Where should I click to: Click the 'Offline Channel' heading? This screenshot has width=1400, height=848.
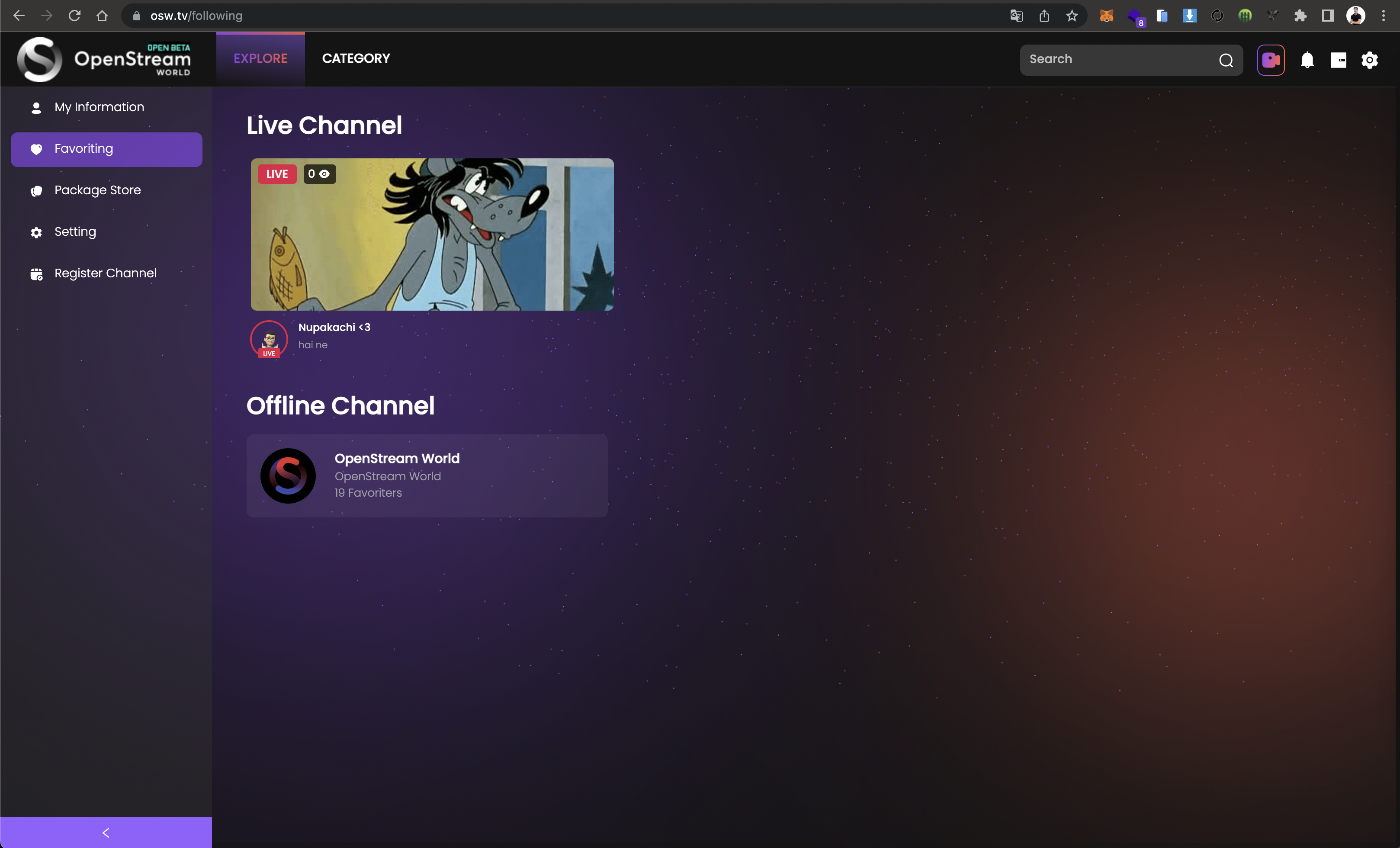tap(340, 405)
